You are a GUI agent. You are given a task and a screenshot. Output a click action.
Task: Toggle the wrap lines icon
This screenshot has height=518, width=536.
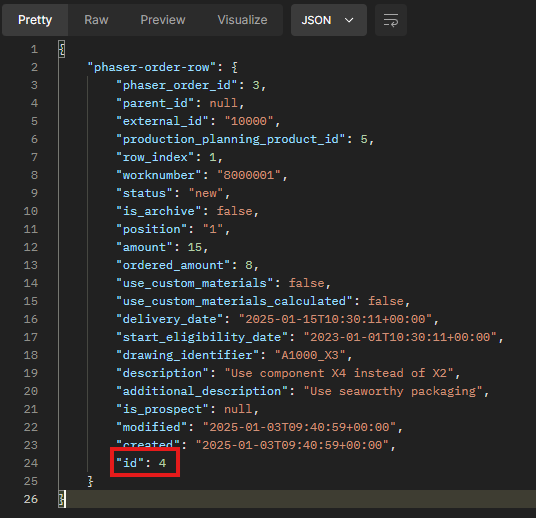click(391, 20)
